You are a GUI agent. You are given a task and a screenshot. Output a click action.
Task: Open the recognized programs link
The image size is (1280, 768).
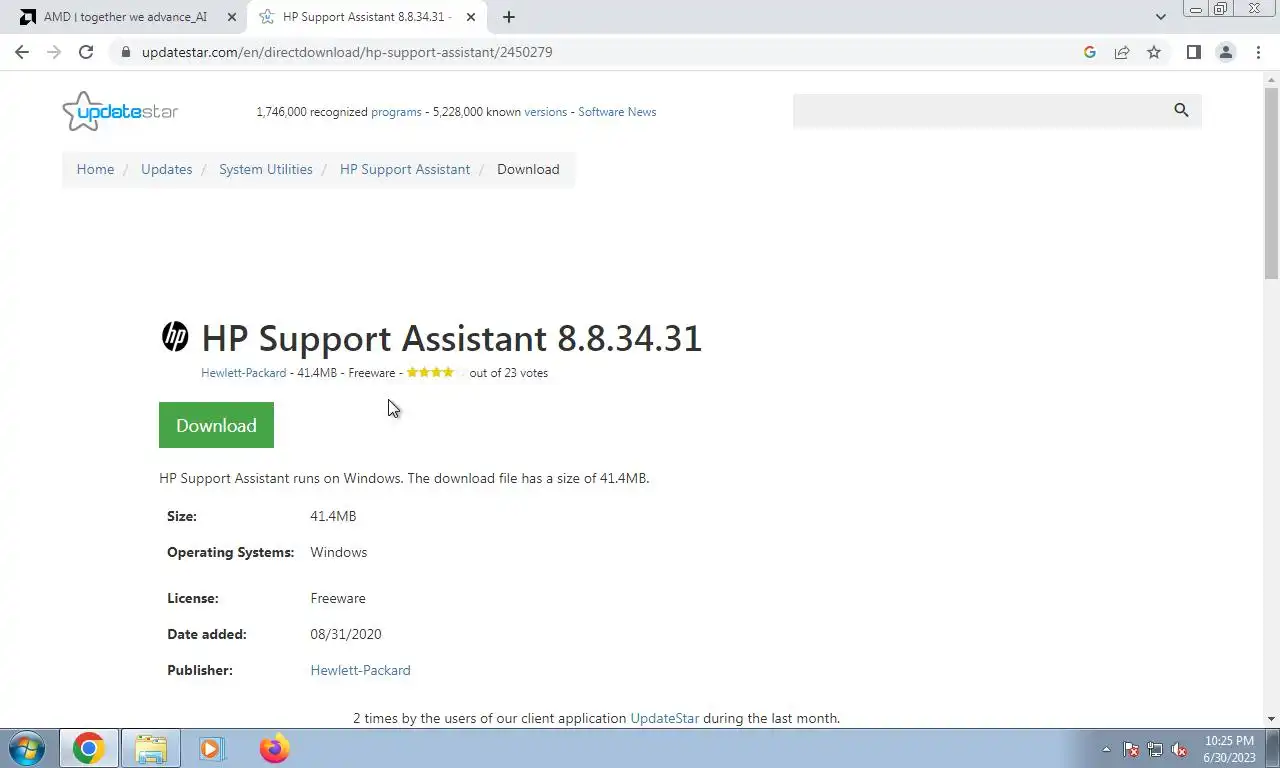pos(396,112)
